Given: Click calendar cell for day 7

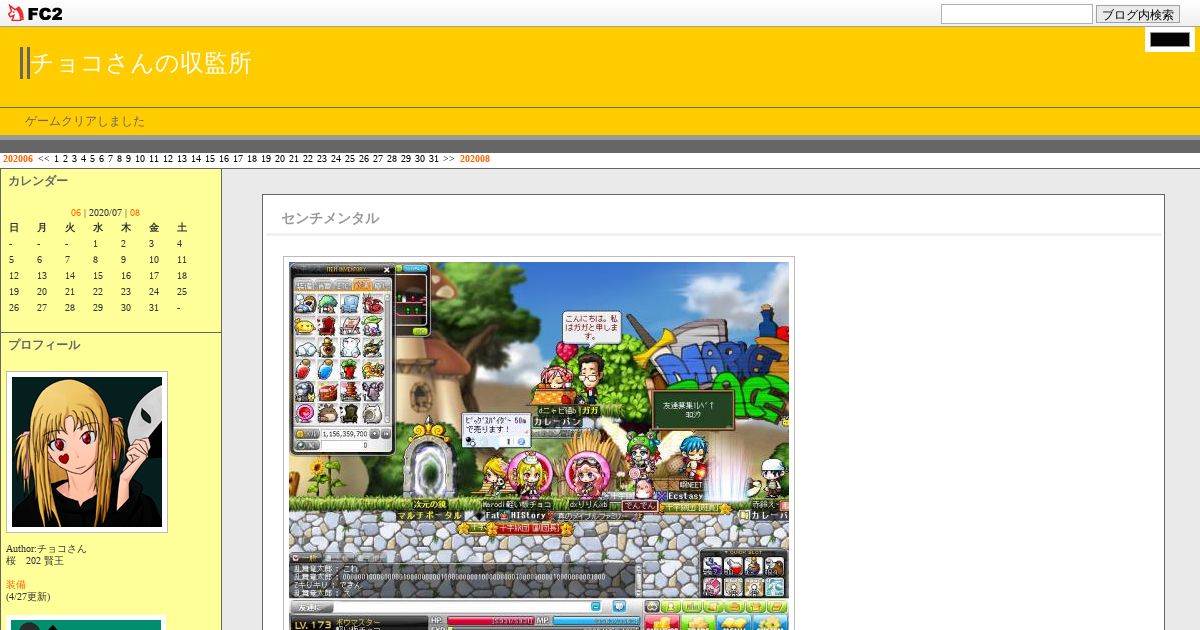Looking at the screenshot, I should [x=69, y=260].
